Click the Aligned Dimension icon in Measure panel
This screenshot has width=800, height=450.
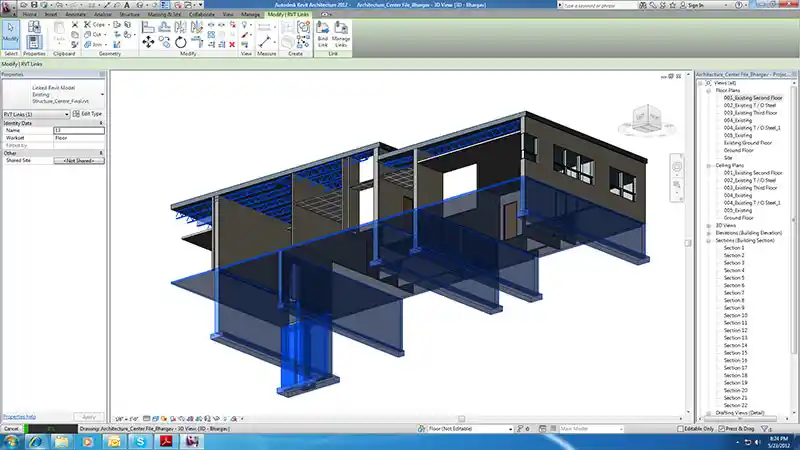[x=264, y=42]
